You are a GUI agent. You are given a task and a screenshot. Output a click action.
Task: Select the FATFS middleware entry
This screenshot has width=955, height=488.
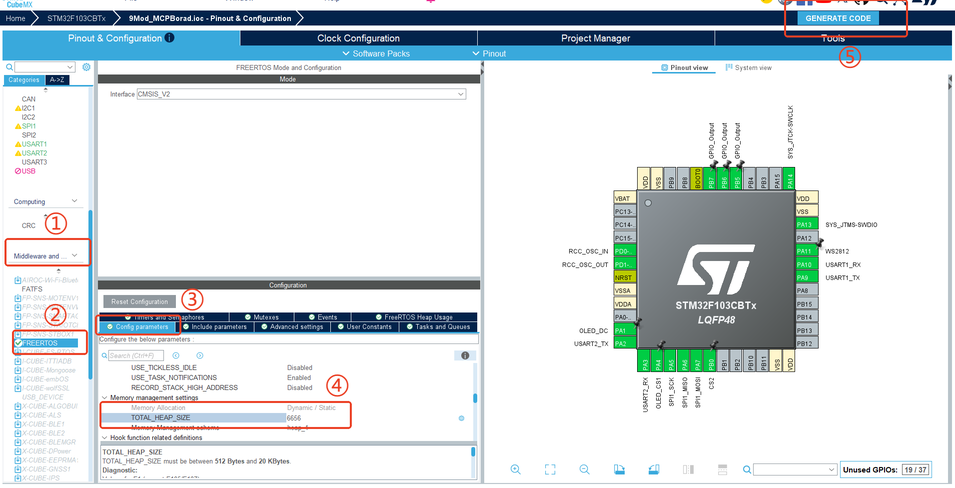coord(32,289)
